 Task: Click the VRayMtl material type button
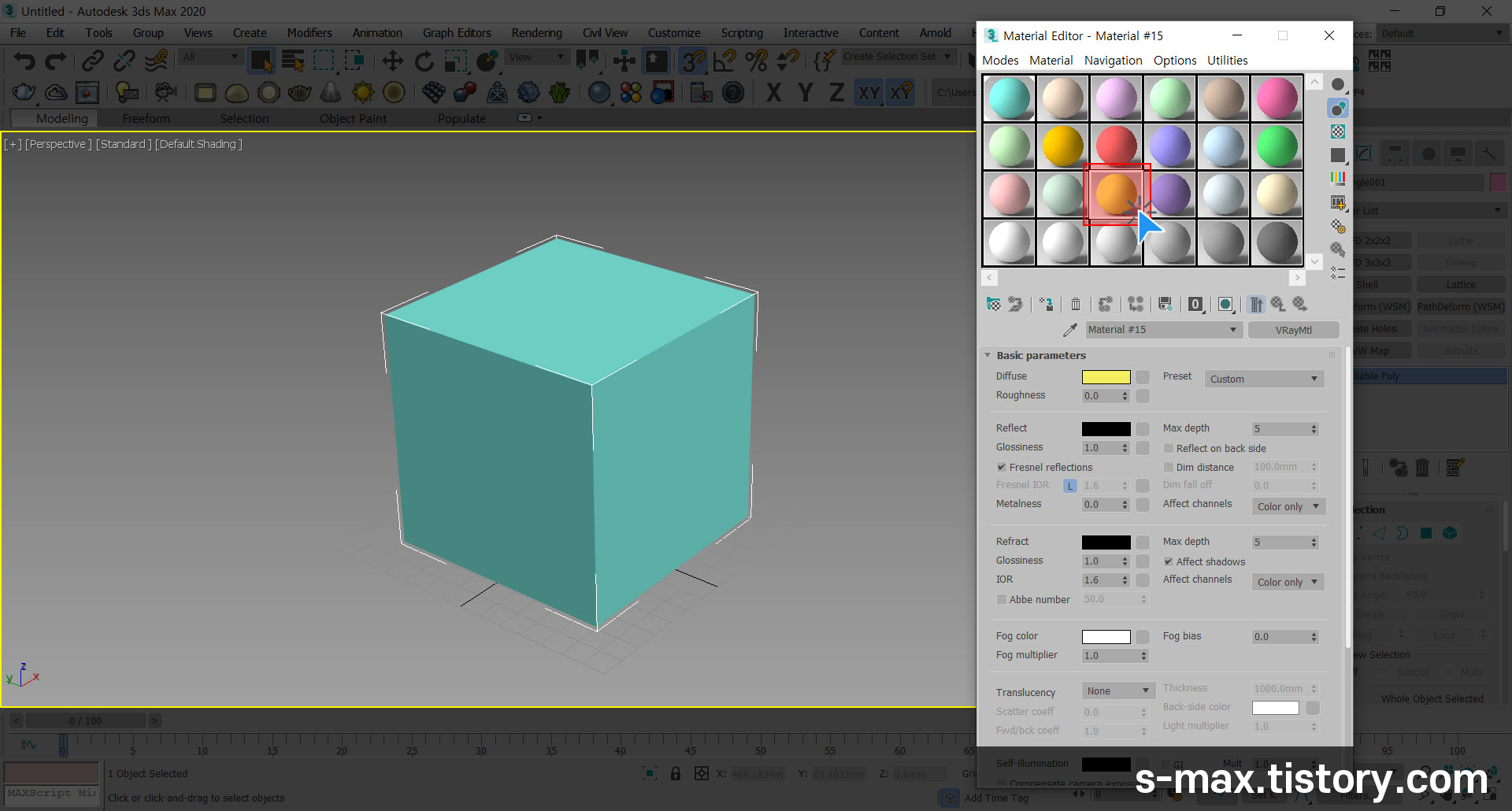[1294, 330]
